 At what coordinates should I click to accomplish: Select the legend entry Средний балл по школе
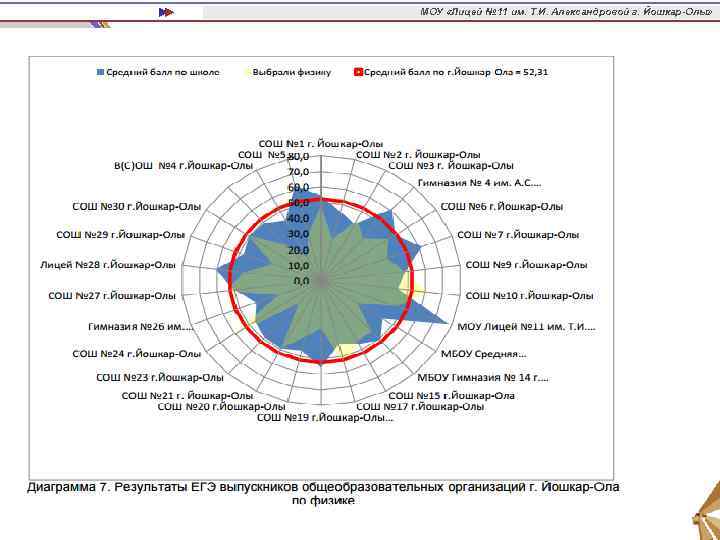point(158,72)
